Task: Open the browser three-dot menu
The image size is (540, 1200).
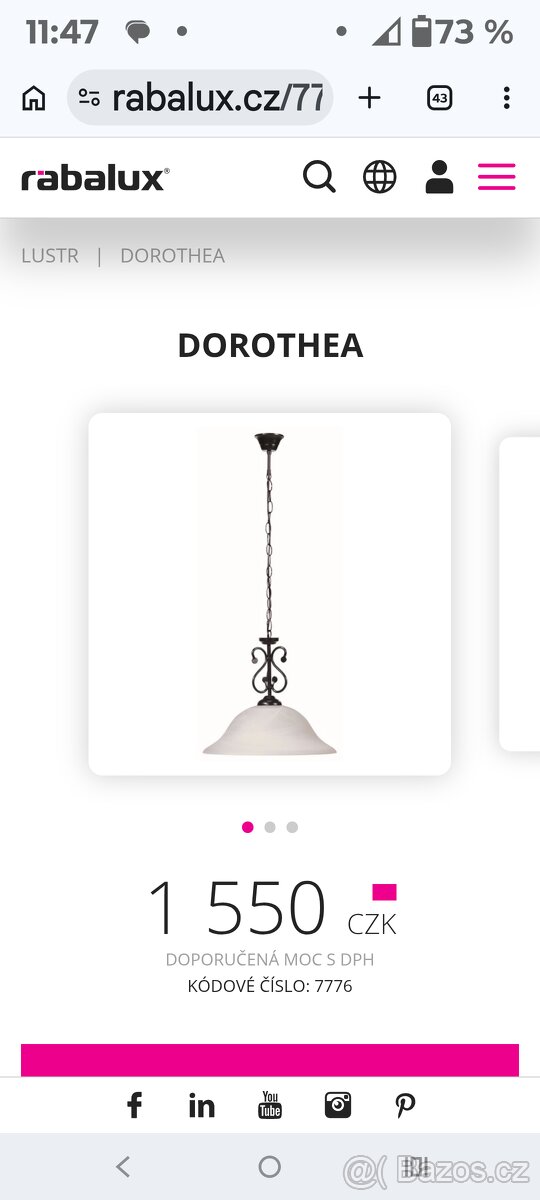Action: pos(507,98)
